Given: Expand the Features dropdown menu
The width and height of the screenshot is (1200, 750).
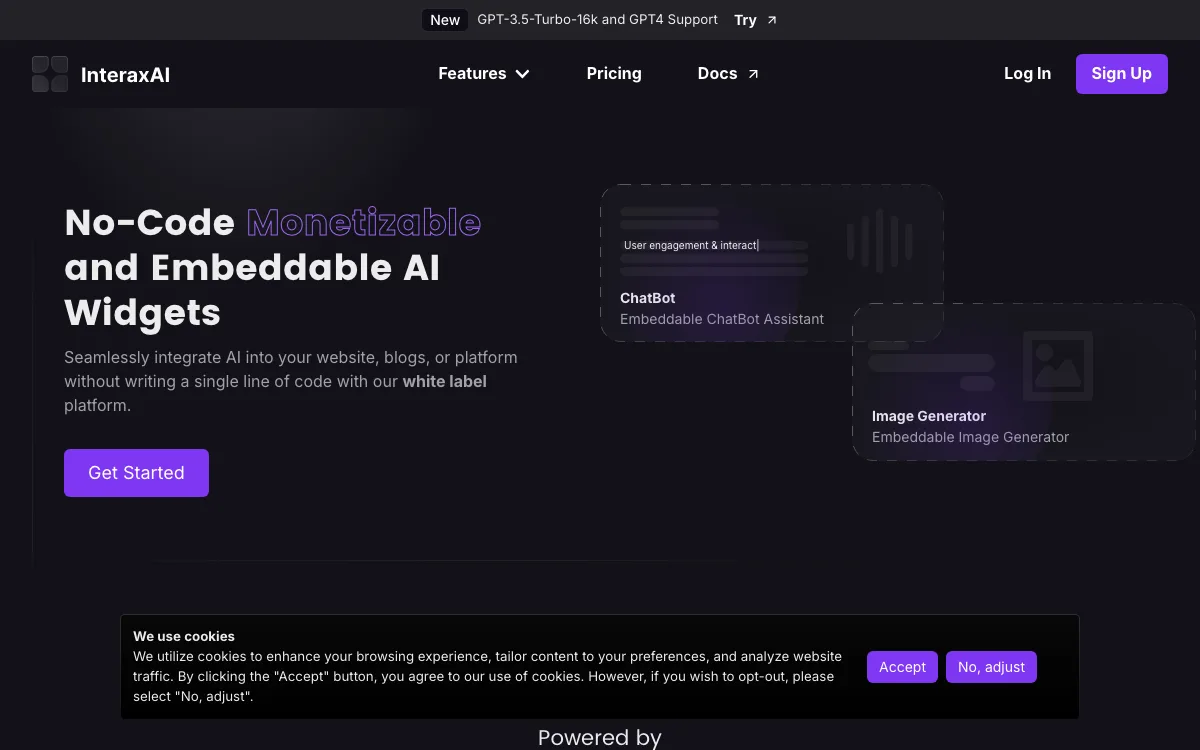Looking at the screenshot, I should click(x=484, y=74).
